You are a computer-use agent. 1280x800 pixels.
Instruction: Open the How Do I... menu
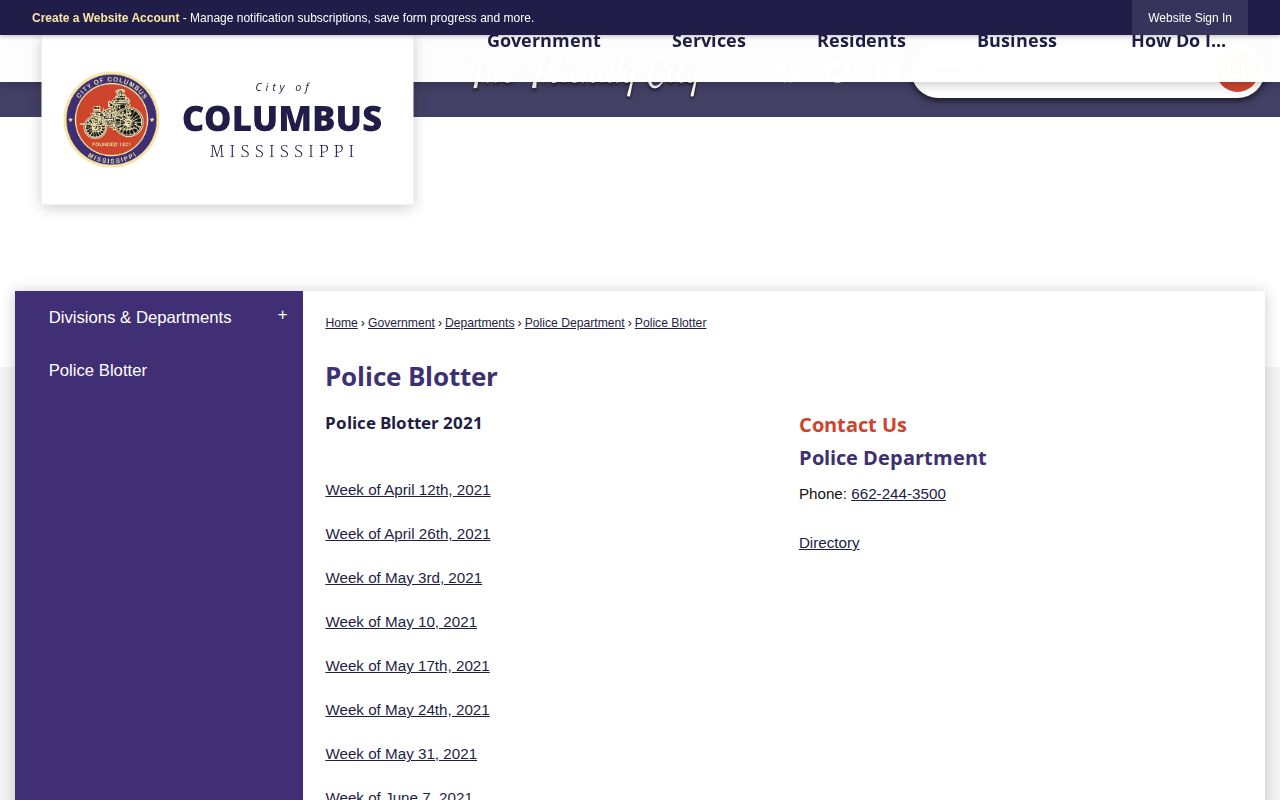pyautogui.click(x=1178, y=41)
